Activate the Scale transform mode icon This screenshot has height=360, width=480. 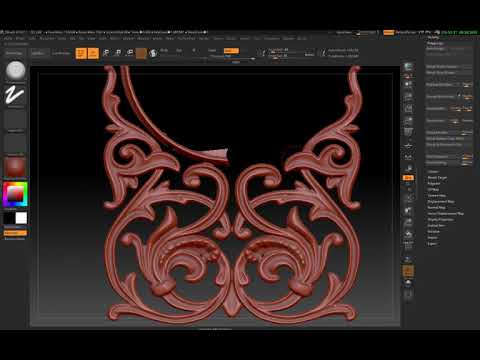point(118,53)
